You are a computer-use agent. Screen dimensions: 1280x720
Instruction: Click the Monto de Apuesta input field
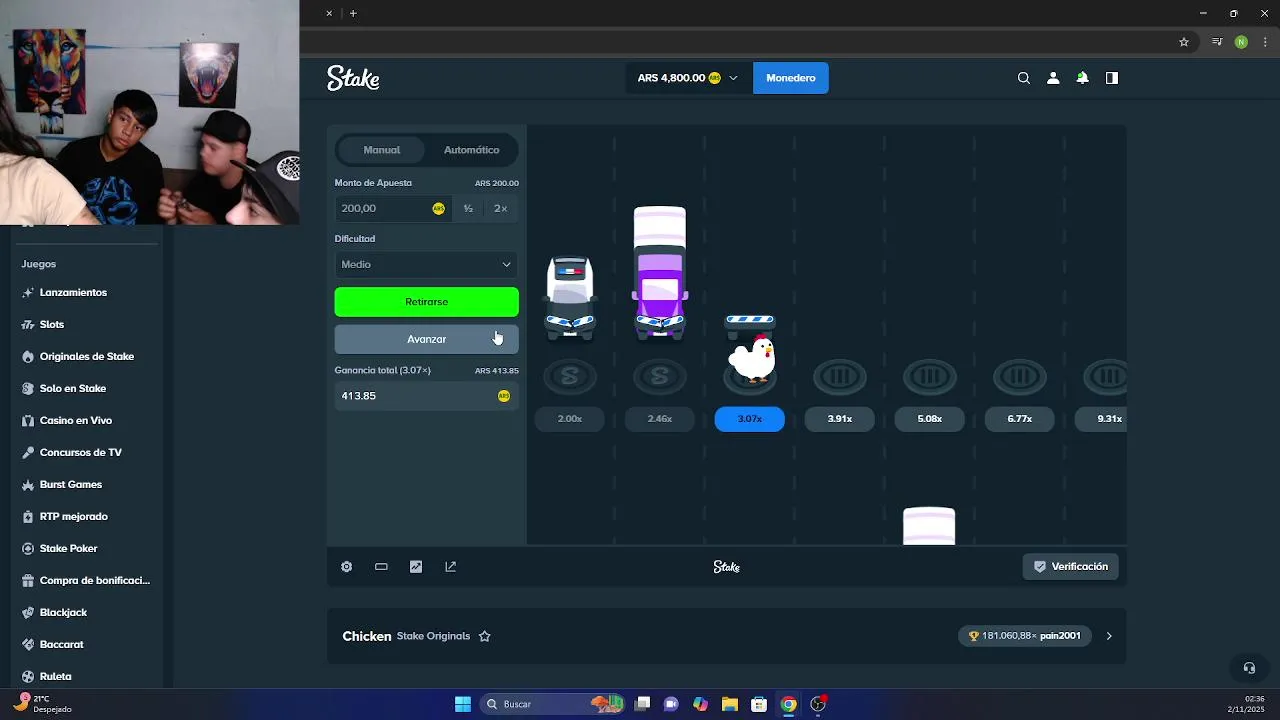tap(392, 208)
